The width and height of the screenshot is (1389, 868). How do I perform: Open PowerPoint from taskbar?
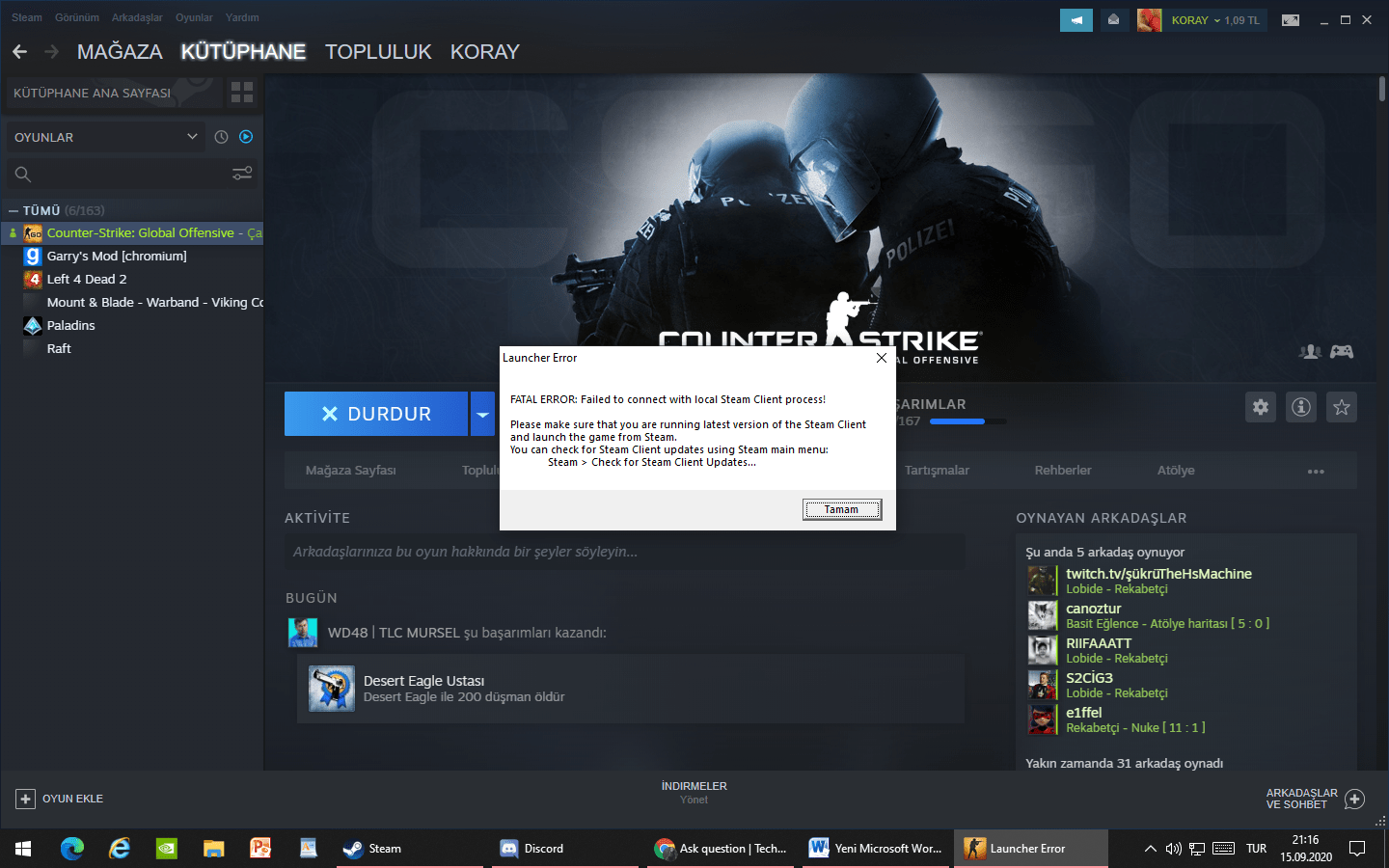pyautogui.click(x=260, y=849)
